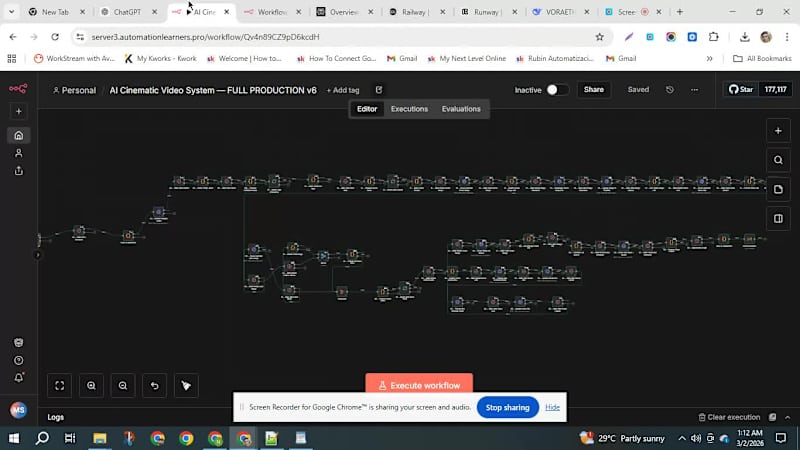This screenshot has height=450, width=800.
Task: Click the fit-to-view canvas button
Action: tap(60, 386)
